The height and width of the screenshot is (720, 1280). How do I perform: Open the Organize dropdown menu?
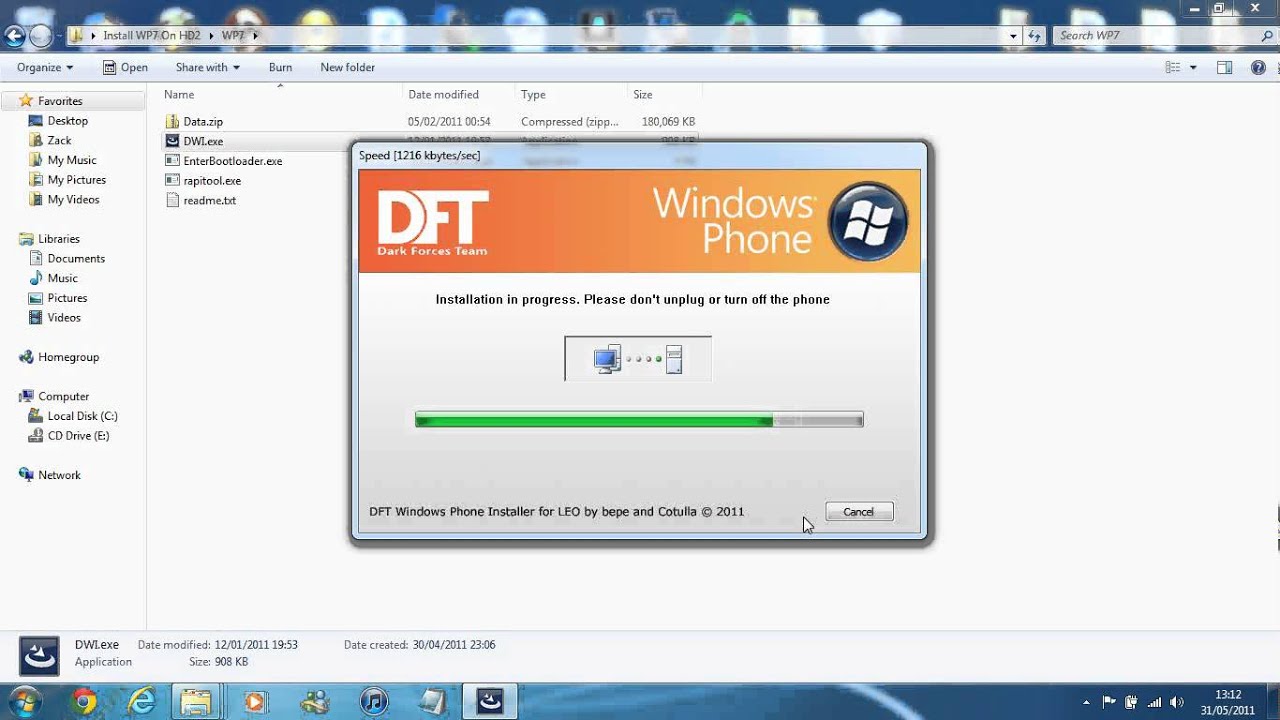pos(45,67)
